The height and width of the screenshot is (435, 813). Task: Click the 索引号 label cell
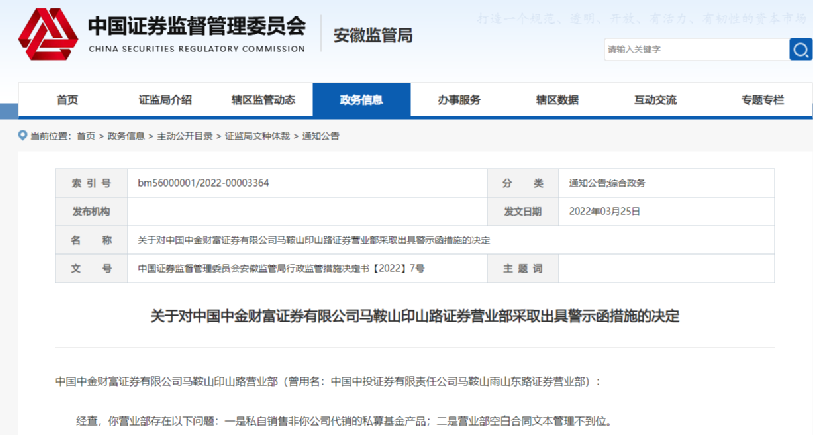point(91,183)
